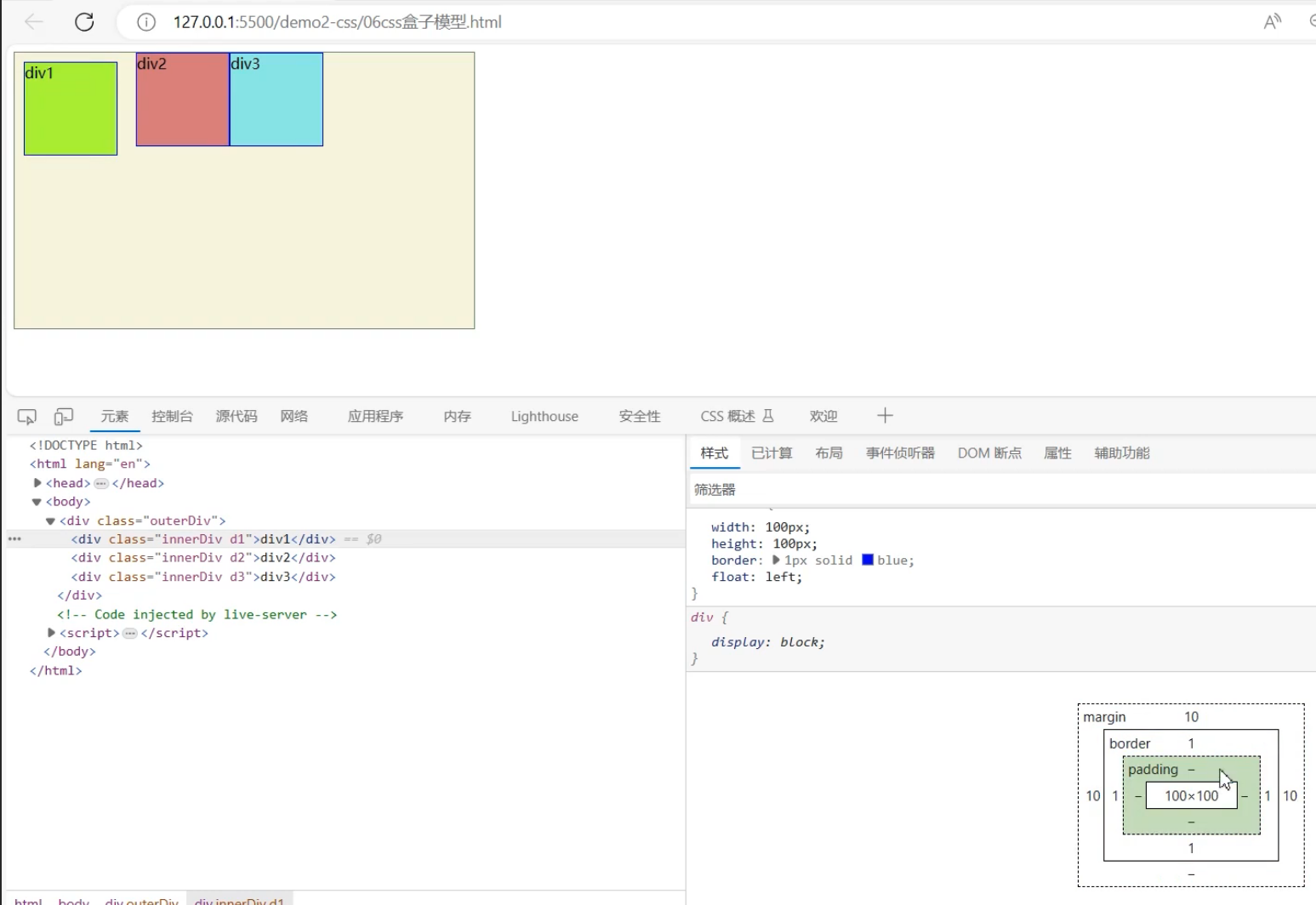Image resolution: width=1316 pixels, height=905 pixels.
Task: Switch to the 元素 panel tab
Action: point(115,417)
